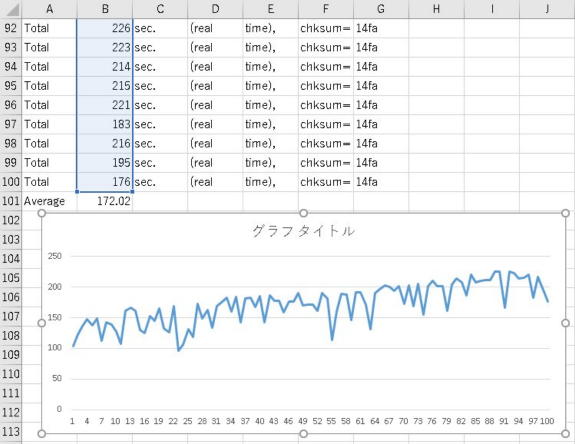Click the chart's top-left resize handle
This screenshot has height=444, width=575.
tap(42, 213)
